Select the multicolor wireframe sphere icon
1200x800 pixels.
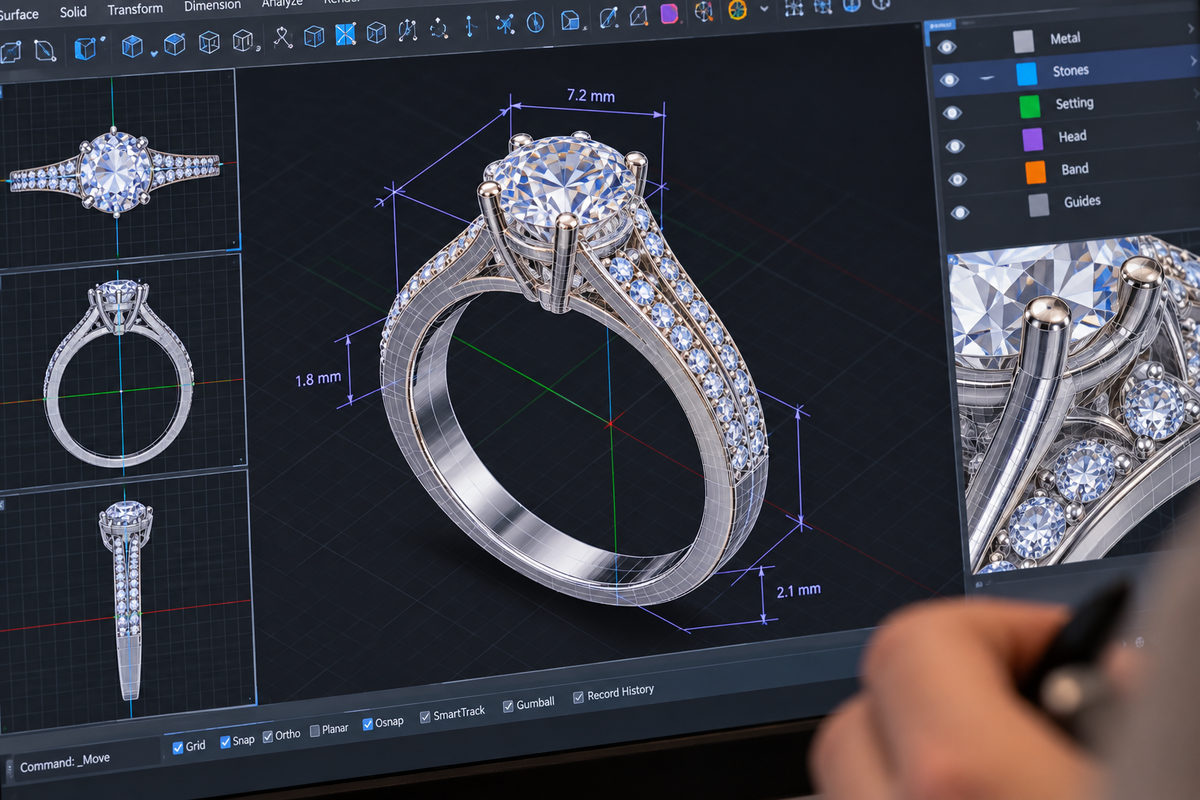[x=704, y=11]
